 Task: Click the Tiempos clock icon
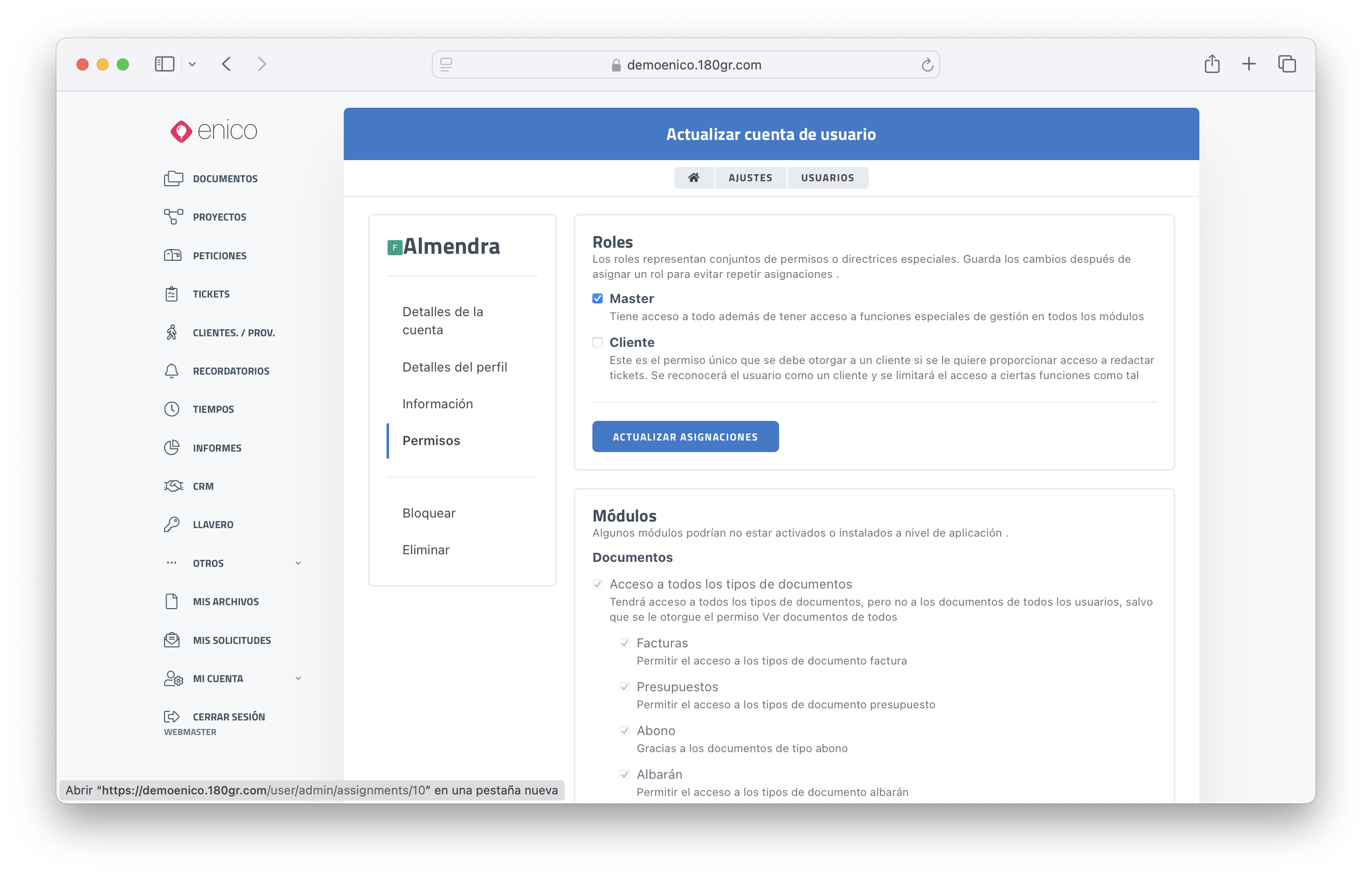172,409
